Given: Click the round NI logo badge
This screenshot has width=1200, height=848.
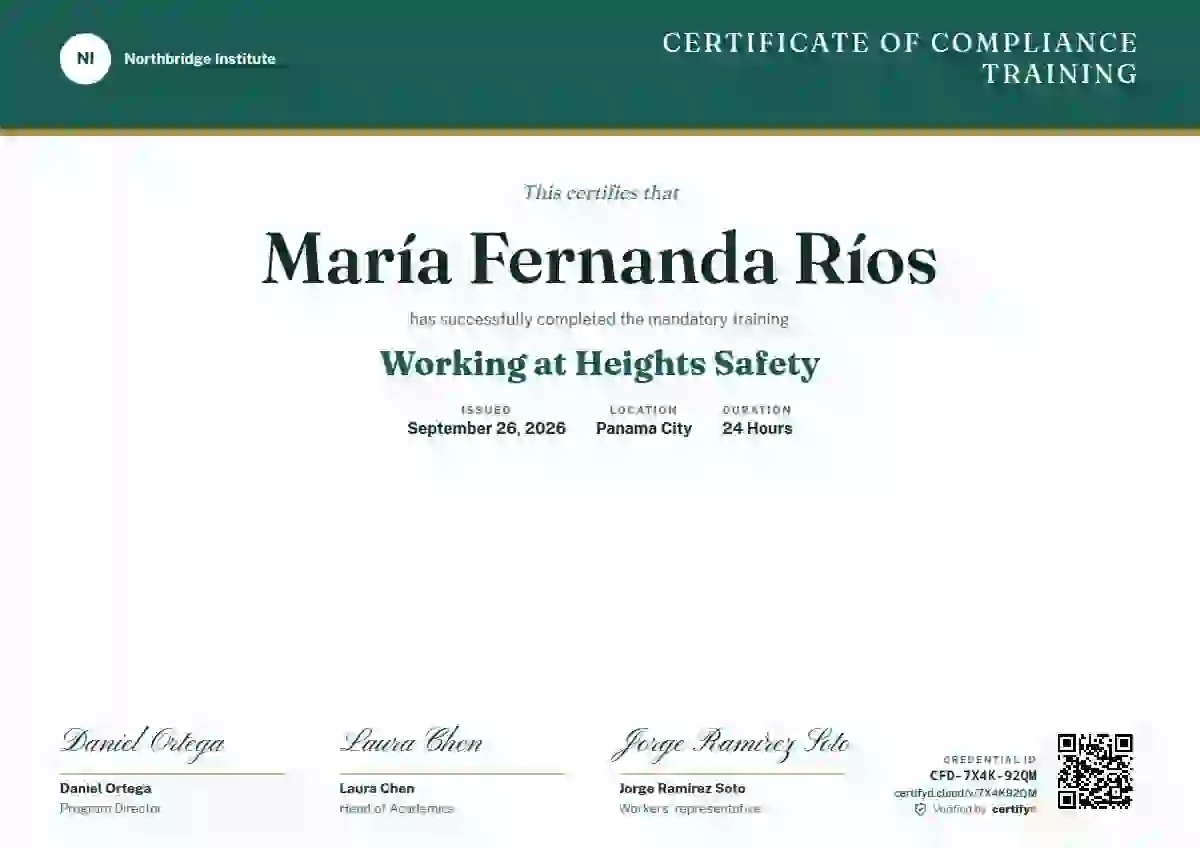Looking at the screenshot, I should click(85, 59).
